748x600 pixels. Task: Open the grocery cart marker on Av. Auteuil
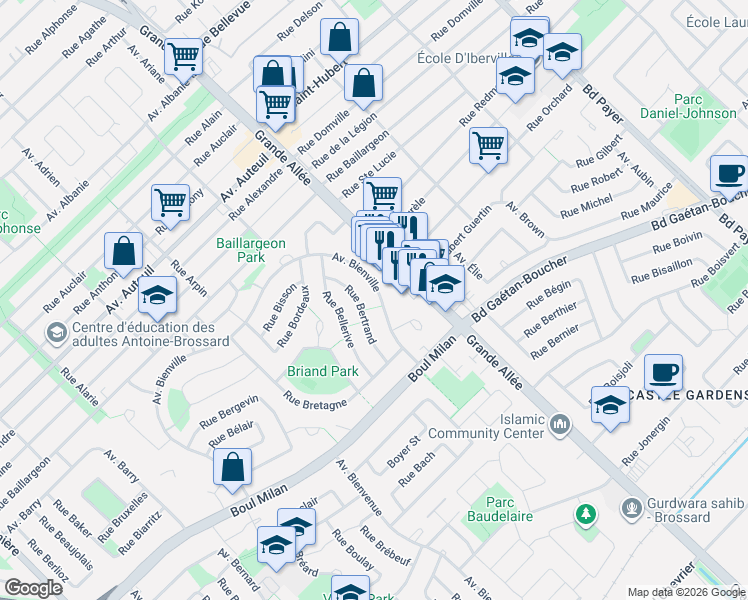(x=170, y=204)
